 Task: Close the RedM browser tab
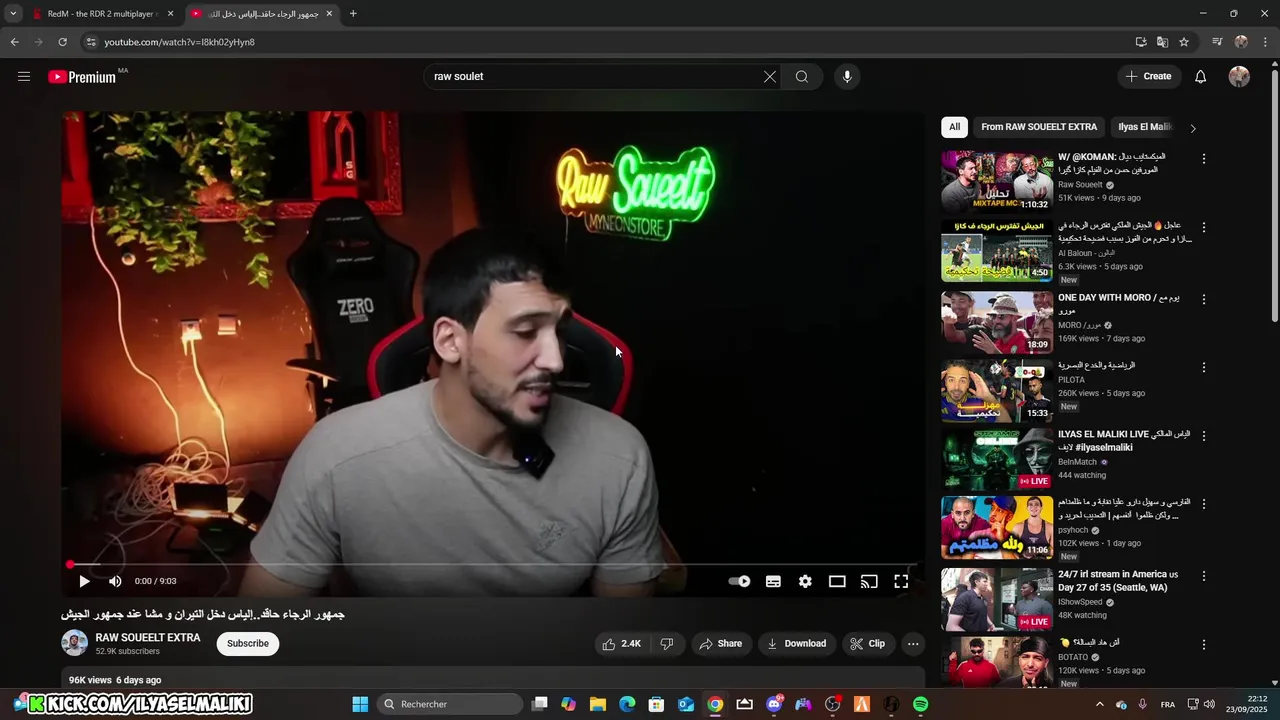click(x=170, y=14)
